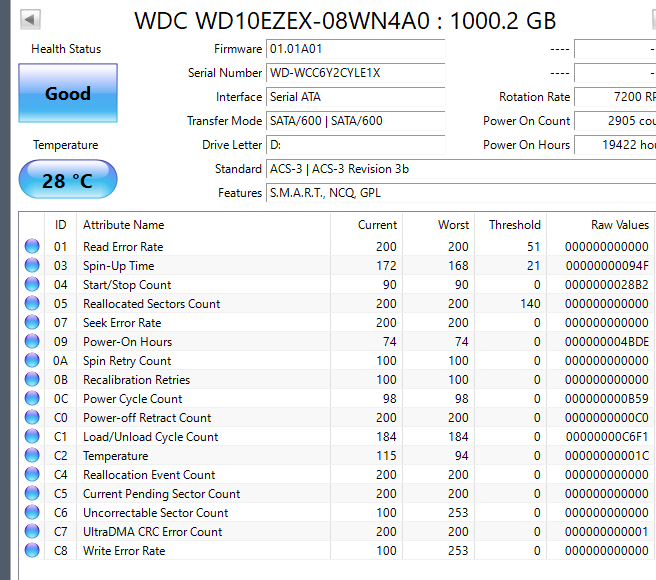Click status orb for Spin-Up Time

click(x=32, y=265)
